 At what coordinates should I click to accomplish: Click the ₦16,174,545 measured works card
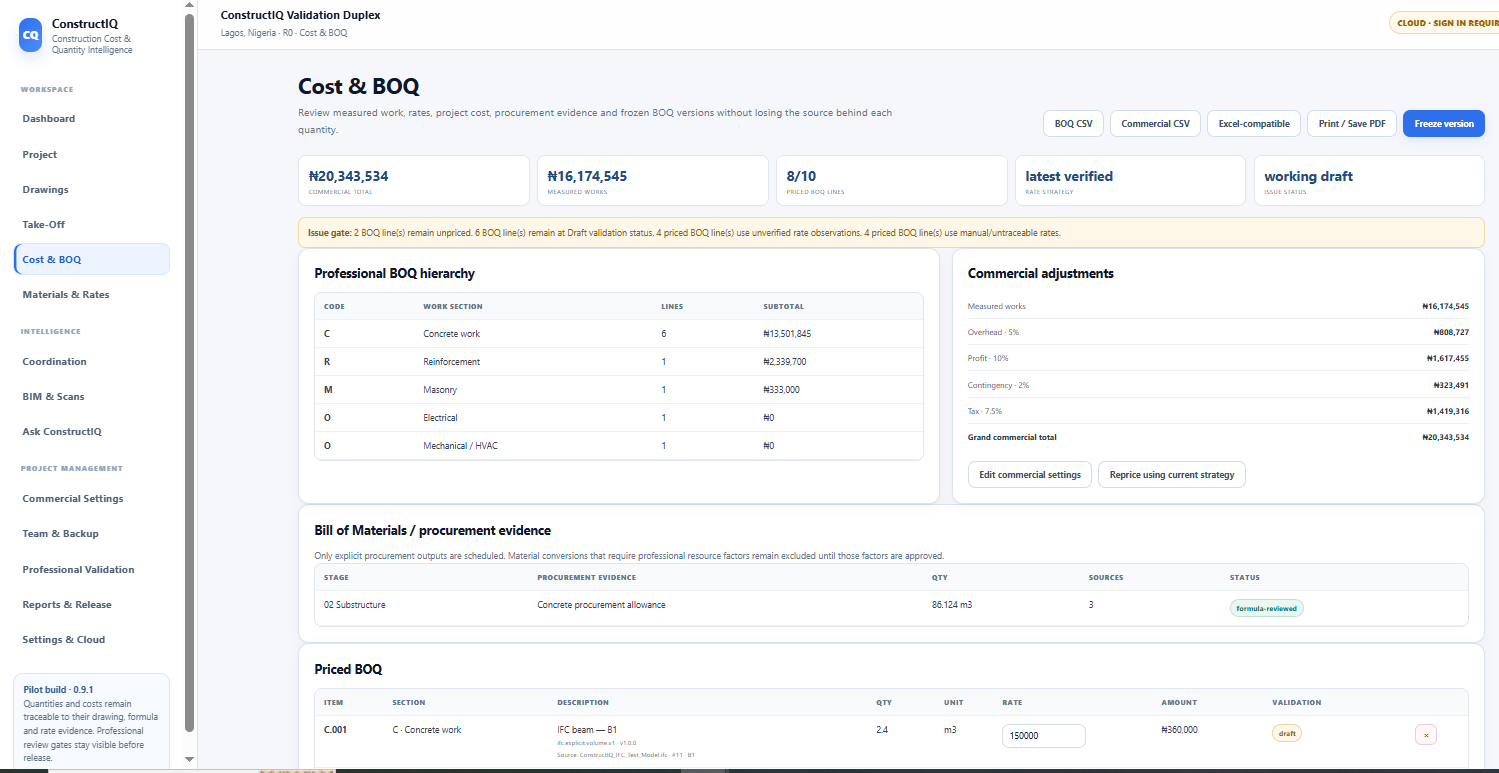[x=653, y=180]
